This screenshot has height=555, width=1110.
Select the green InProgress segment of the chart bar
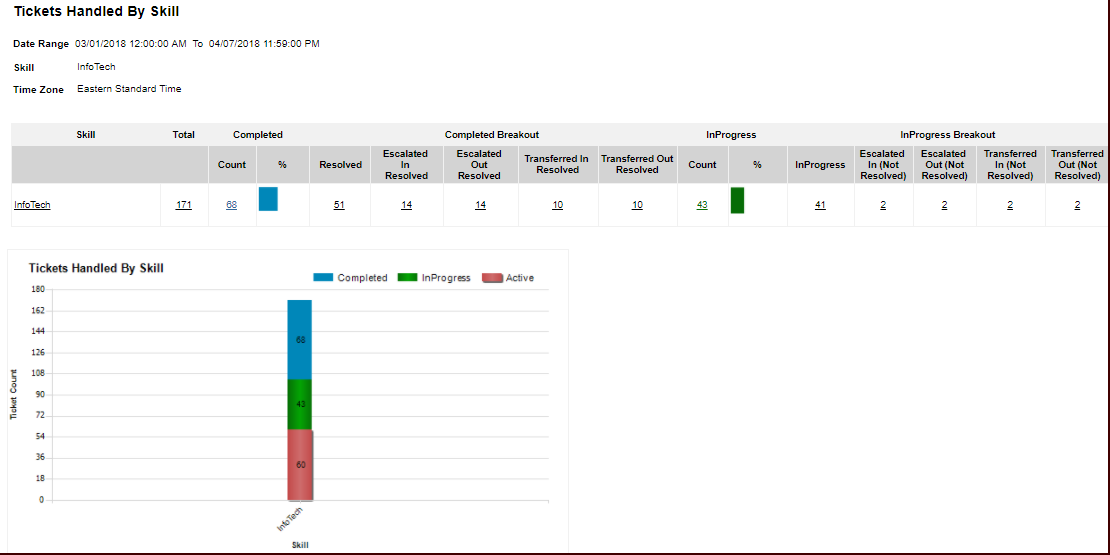coord(300,404)
